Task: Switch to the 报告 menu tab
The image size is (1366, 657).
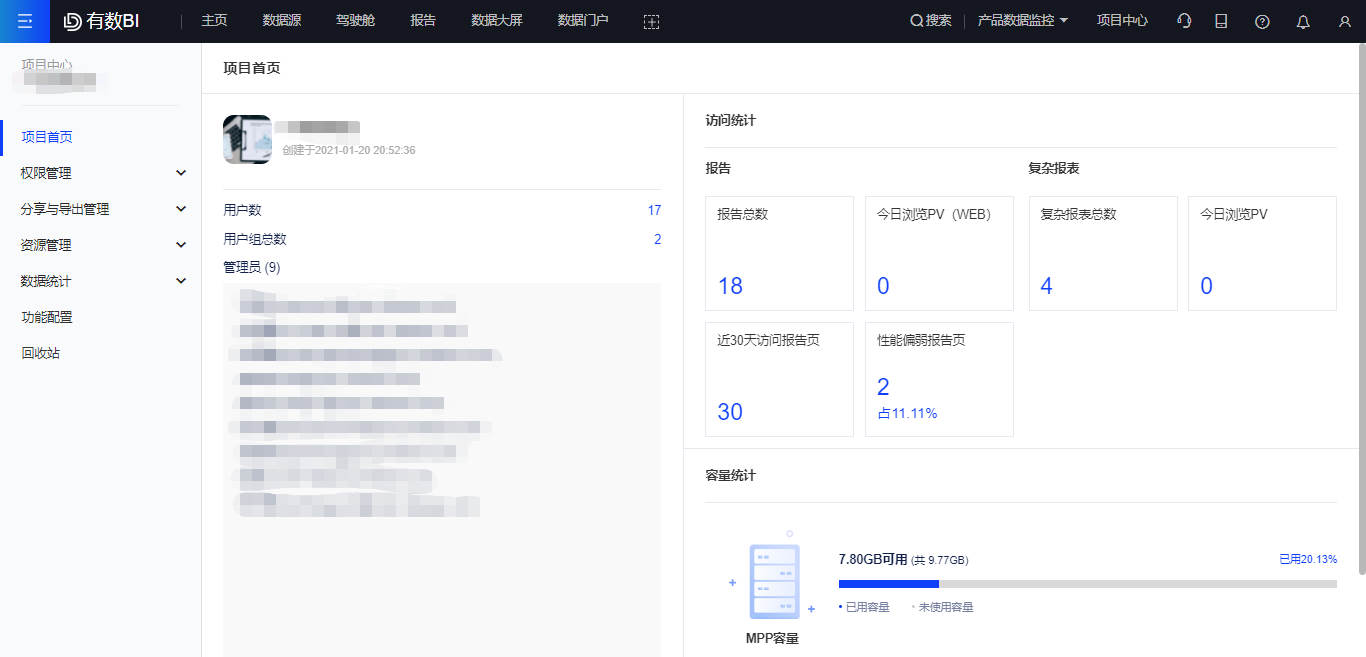Action: click(x=423, y=20)
